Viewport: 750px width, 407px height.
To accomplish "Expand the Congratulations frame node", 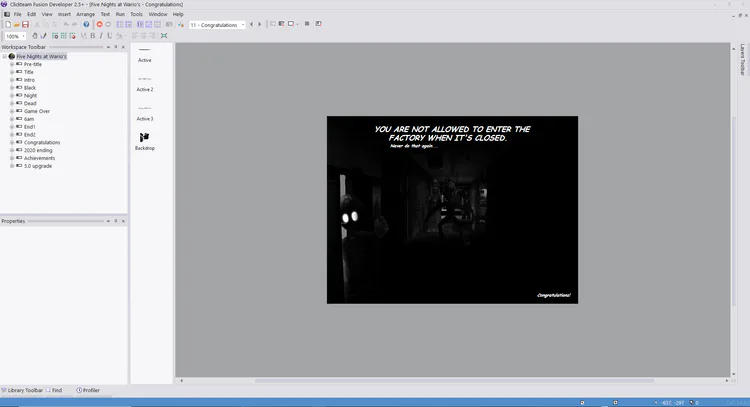I will [x=12, y=143].
